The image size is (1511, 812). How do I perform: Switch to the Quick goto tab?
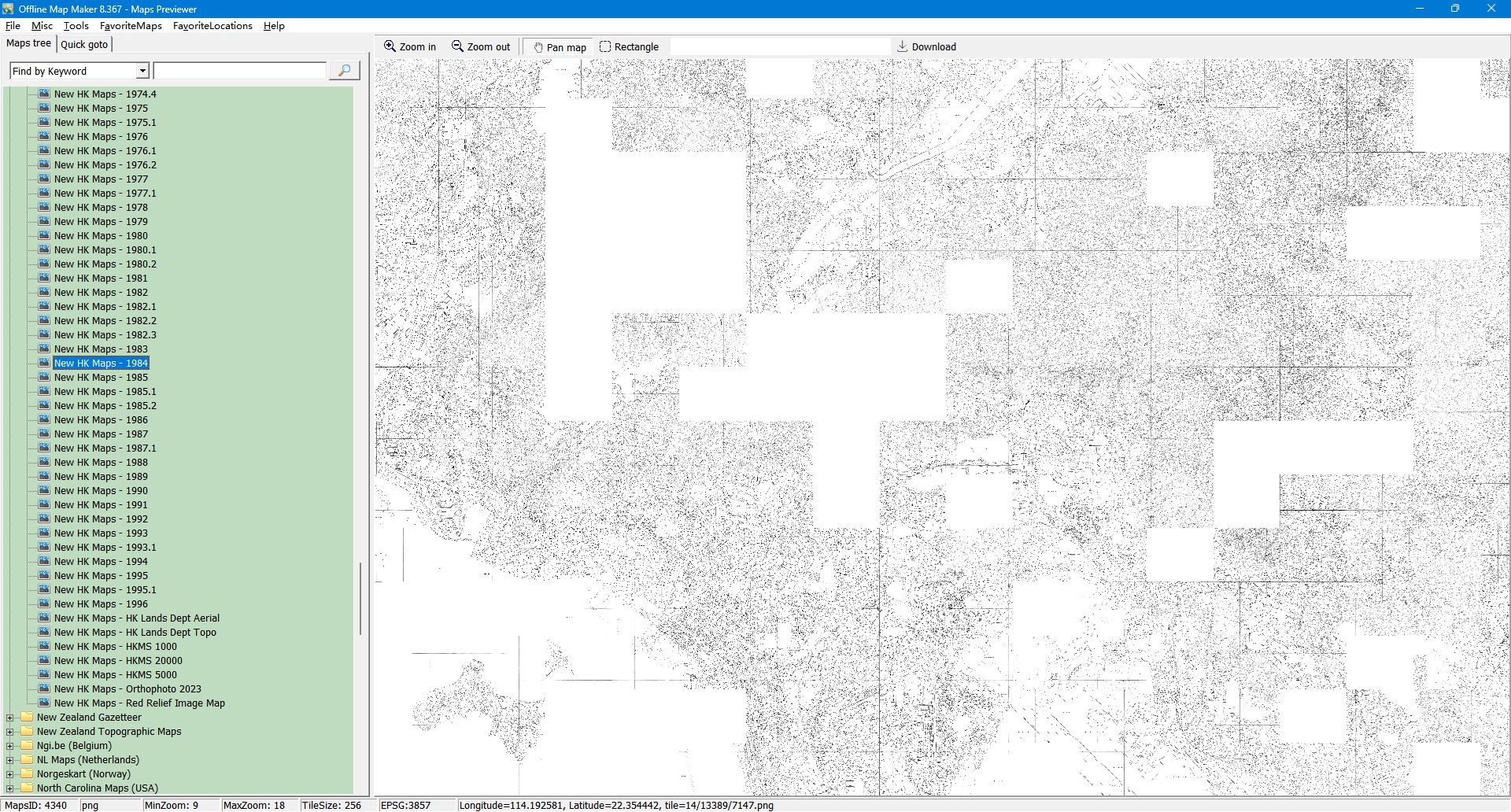(84, 44)
